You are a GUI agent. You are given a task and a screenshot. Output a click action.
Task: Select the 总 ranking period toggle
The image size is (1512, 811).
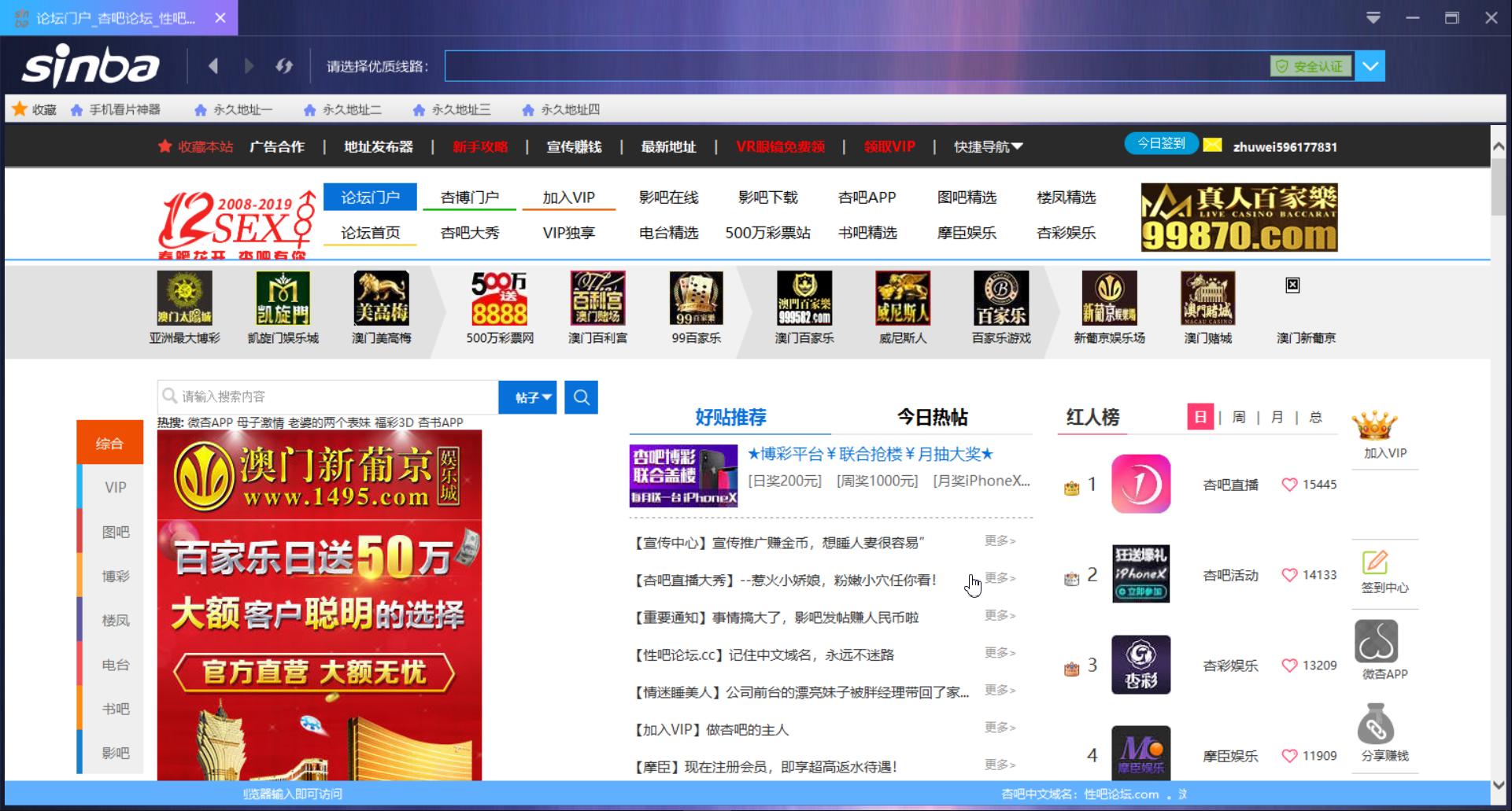(1316, 417)
